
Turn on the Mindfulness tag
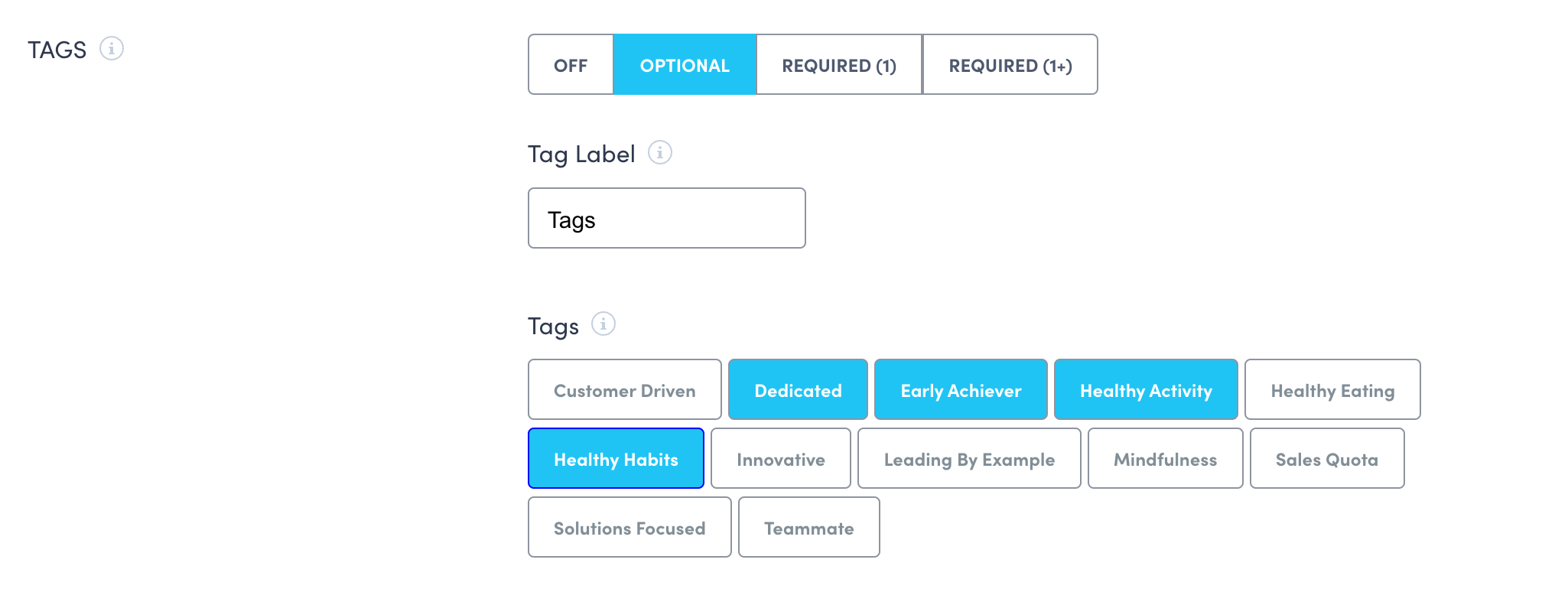pos(1165,459)
